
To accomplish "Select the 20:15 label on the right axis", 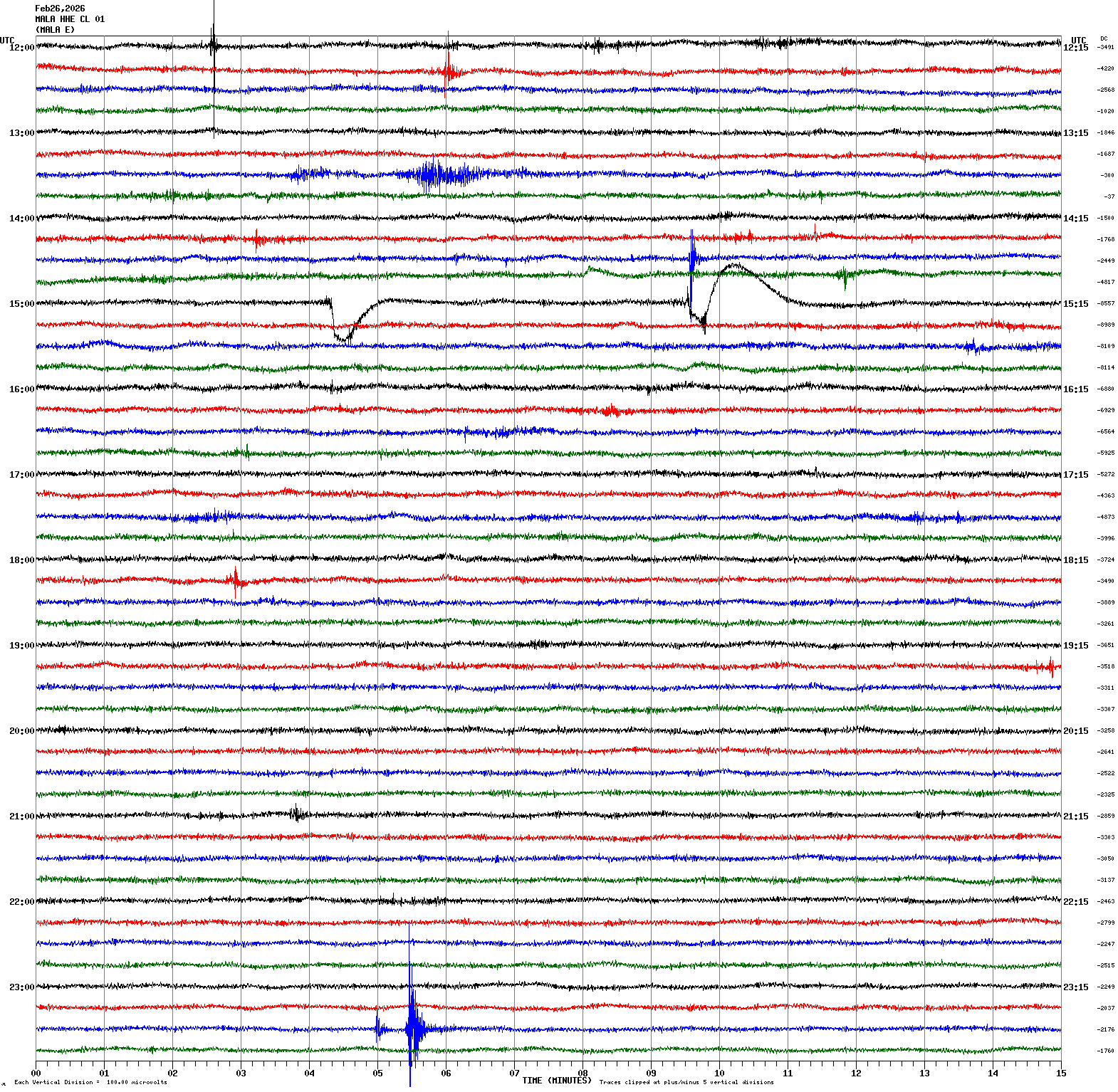I will pos(1075,731).
